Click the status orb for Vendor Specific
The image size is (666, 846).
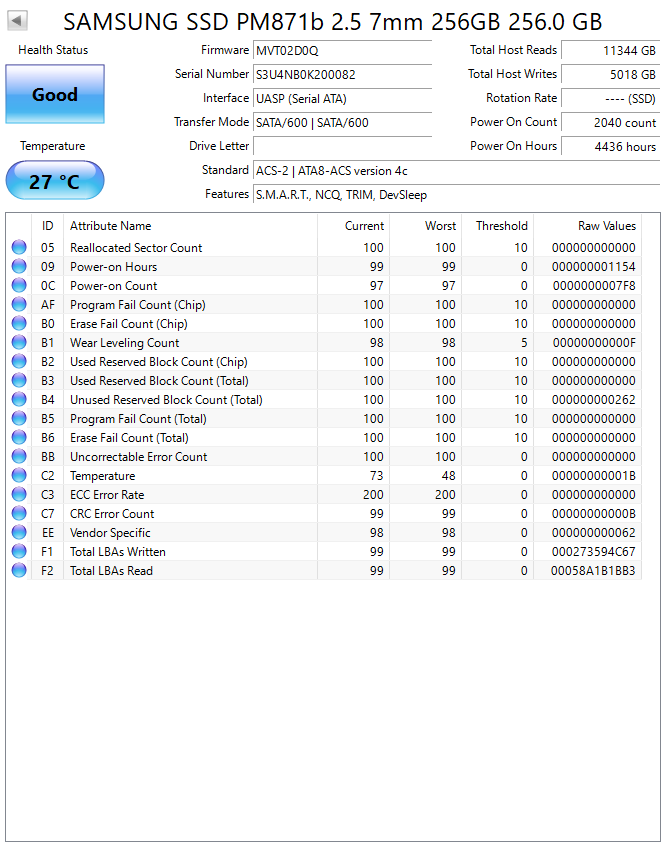19,532
